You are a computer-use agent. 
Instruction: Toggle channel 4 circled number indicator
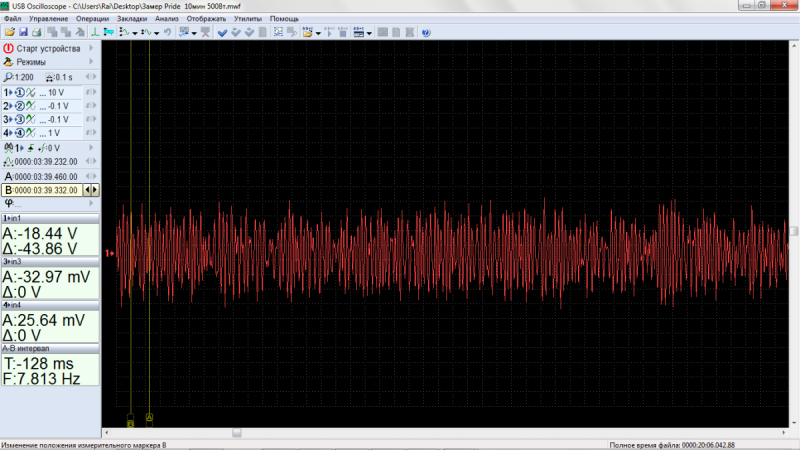pos(19,133)
